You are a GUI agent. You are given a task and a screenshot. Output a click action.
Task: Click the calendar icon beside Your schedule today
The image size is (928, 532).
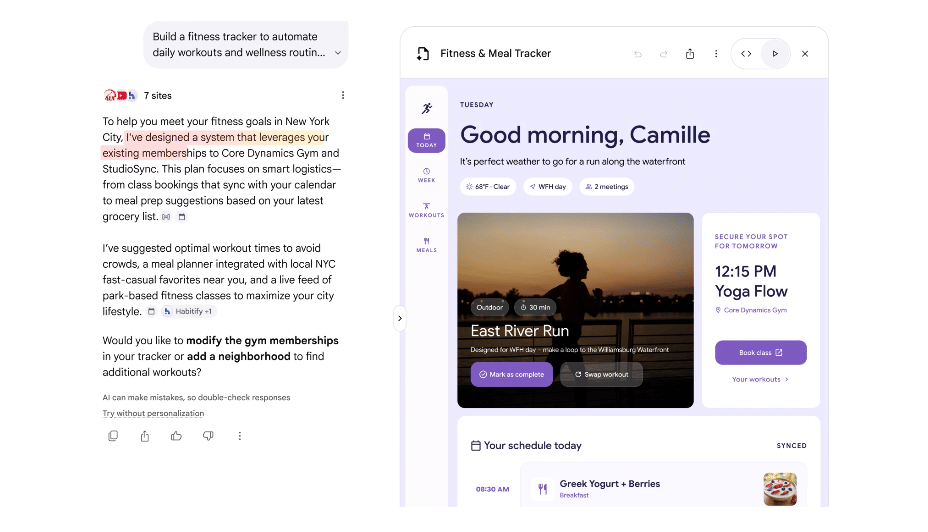[x=475, y=446]
